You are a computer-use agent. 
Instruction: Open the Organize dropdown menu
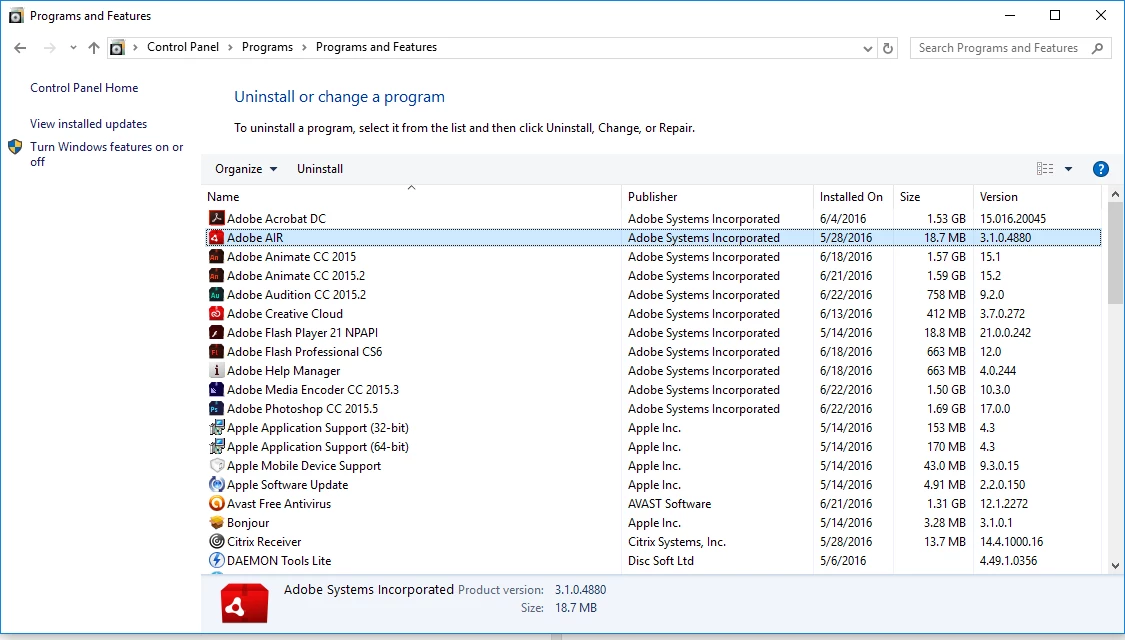tap(245, 169)
